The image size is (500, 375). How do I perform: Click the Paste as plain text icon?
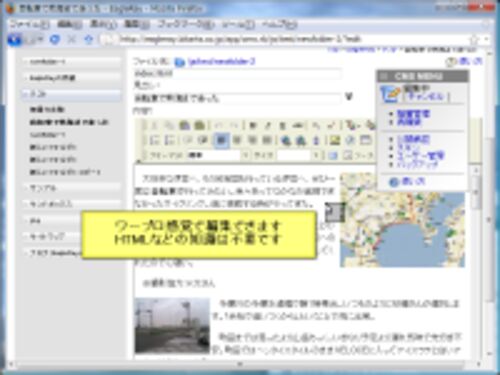coord(199,125)
